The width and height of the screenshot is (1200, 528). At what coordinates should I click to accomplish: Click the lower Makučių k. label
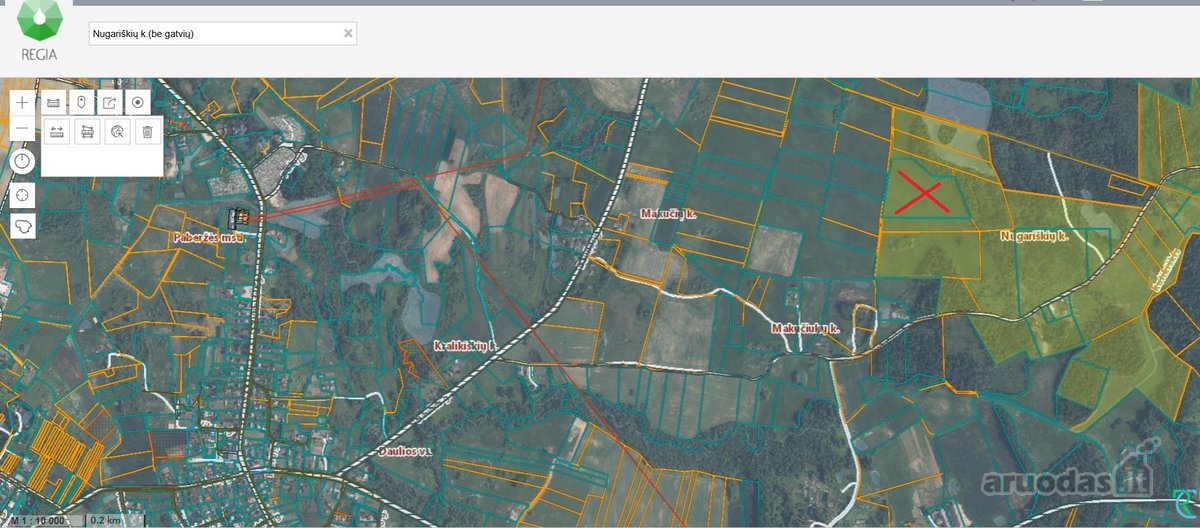pyautogui.click(x=805, y=328)
